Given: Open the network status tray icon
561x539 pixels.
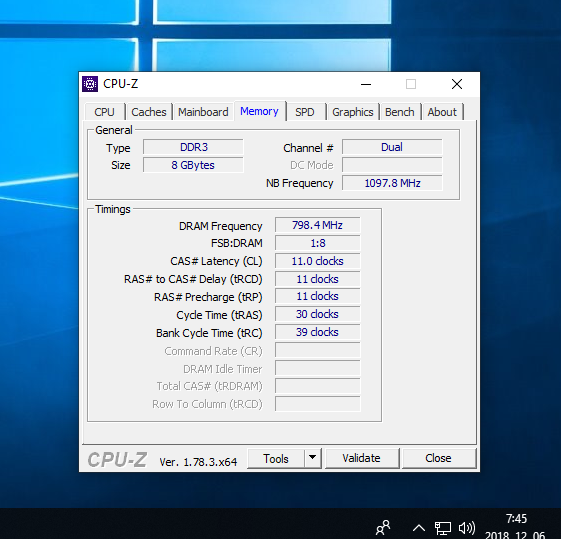Looking at the screenshot, I should (443, 528).
